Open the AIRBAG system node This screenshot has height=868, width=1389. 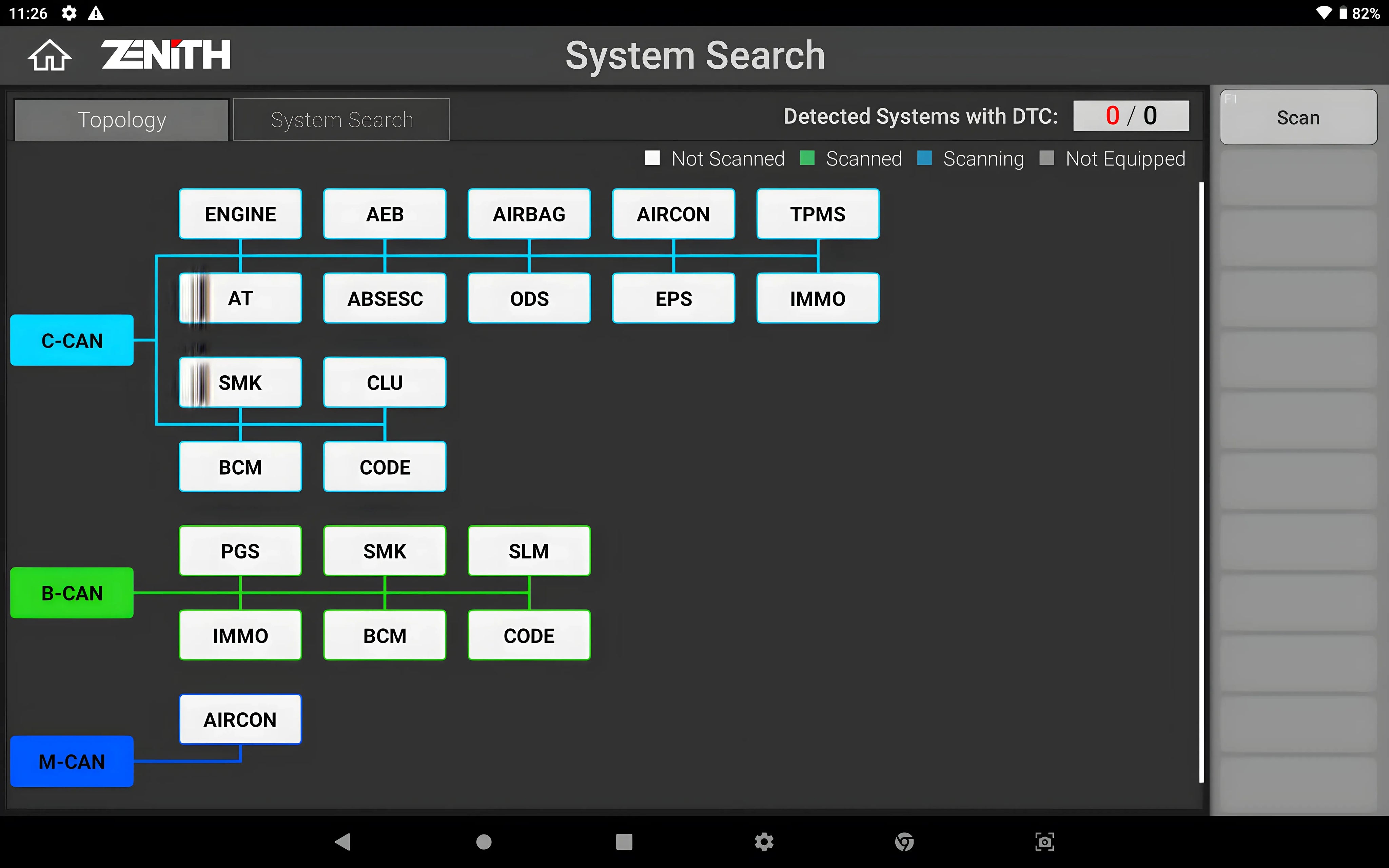529,214
